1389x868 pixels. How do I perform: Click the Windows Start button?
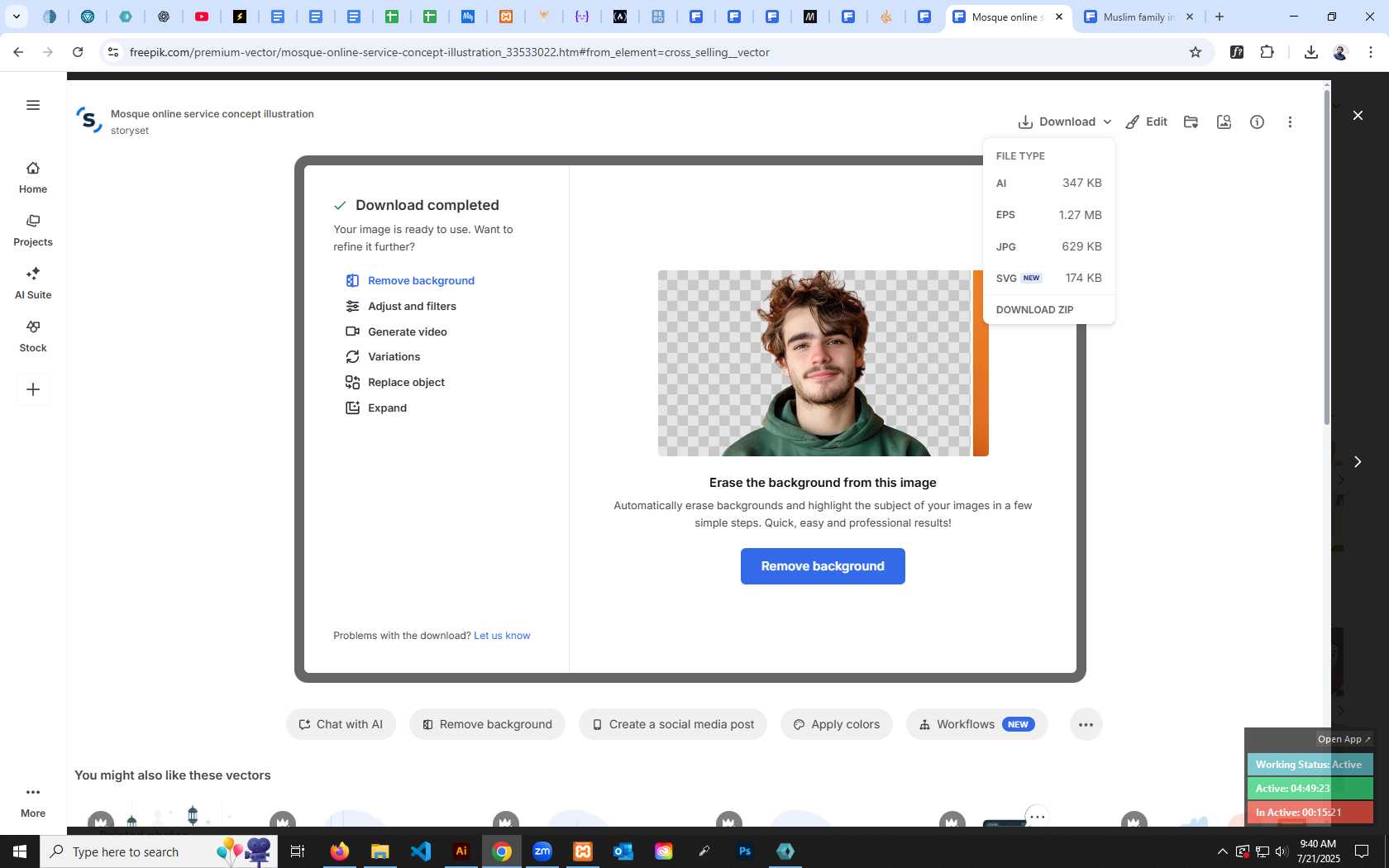click(x=20, y=851)
